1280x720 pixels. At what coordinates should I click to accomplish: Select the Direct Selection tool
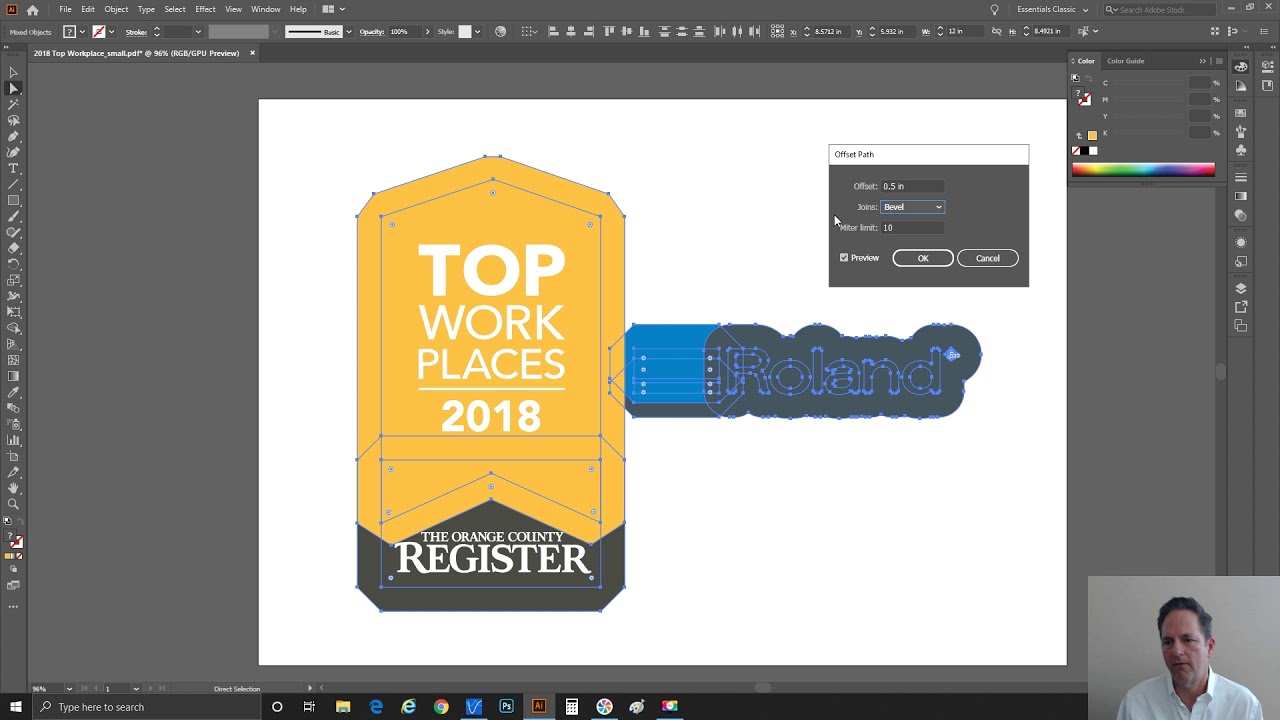point(13,88)
